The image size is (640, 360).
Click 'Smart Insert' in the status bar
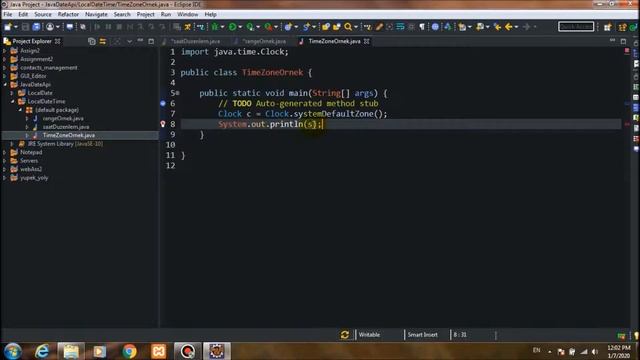(422, 335)
